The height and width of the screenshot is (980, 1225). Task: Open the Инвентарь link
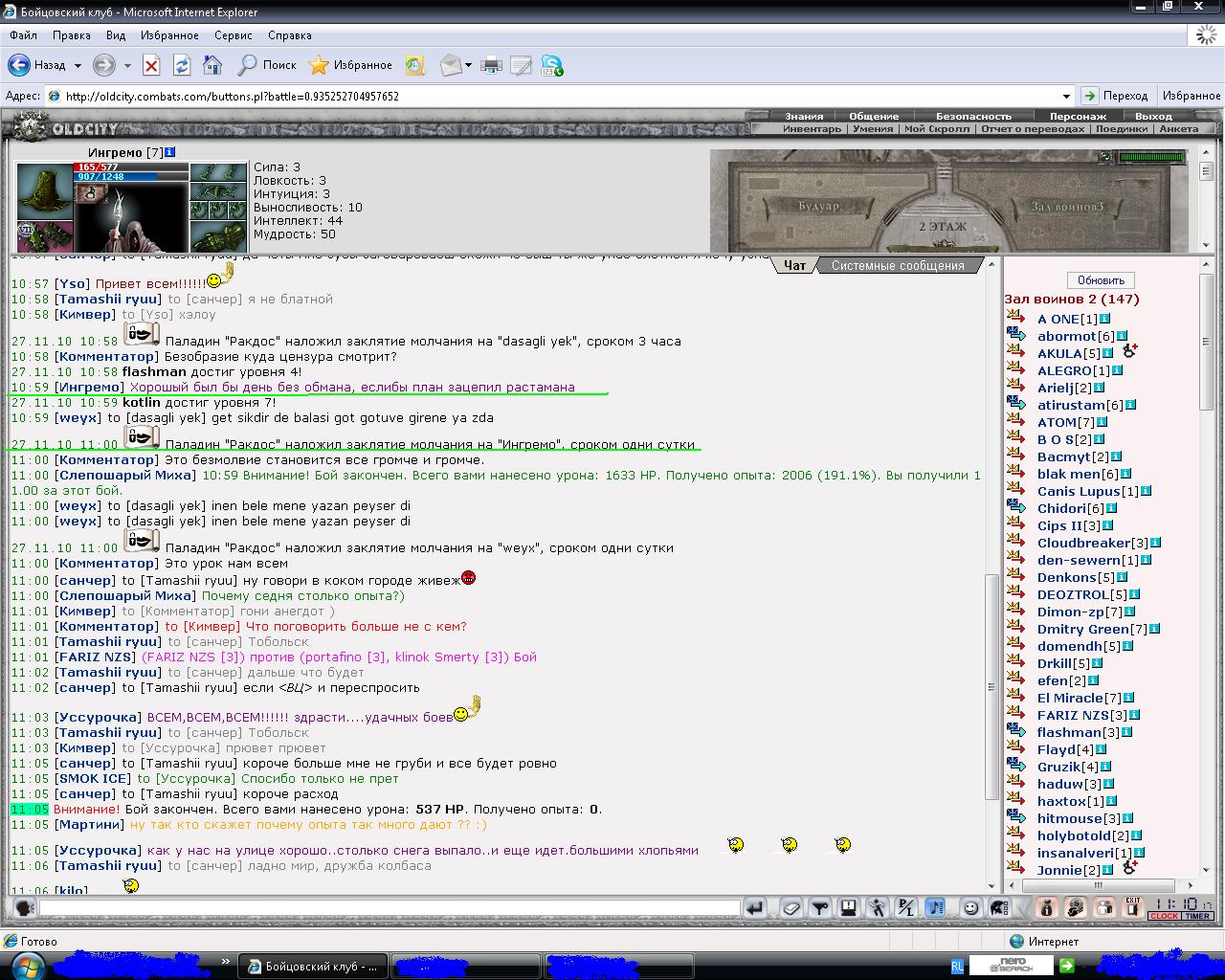click(x=812, y=128)
